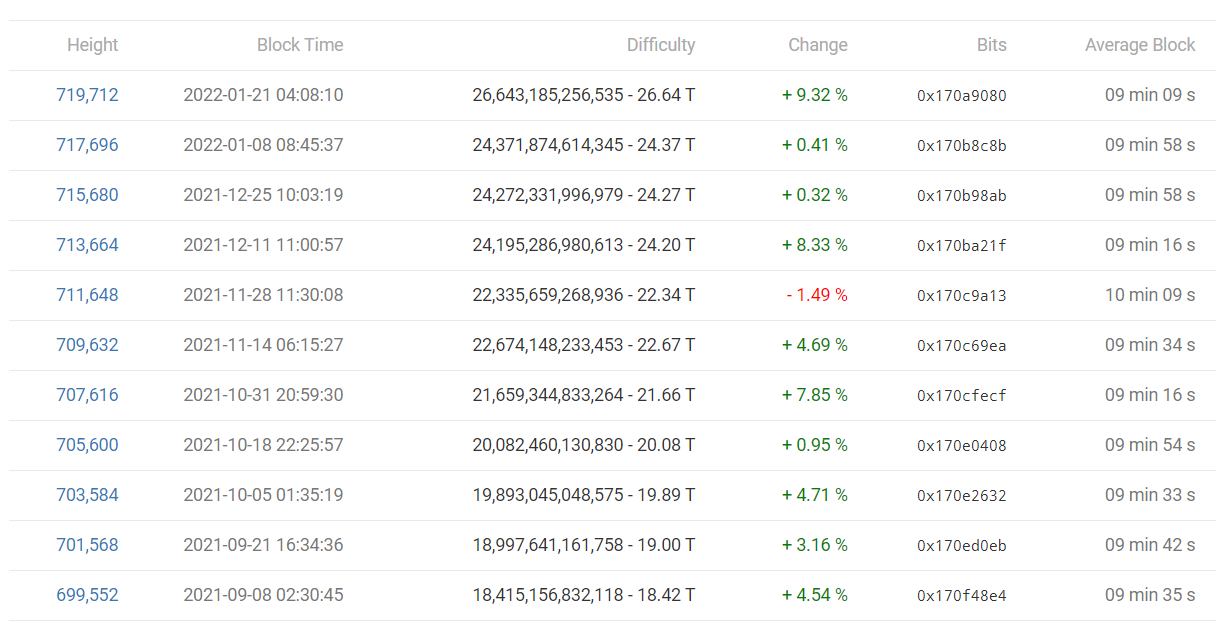1216x625 pixels.
Task: Sort table by the Bits column
Action: coord(991,45)
